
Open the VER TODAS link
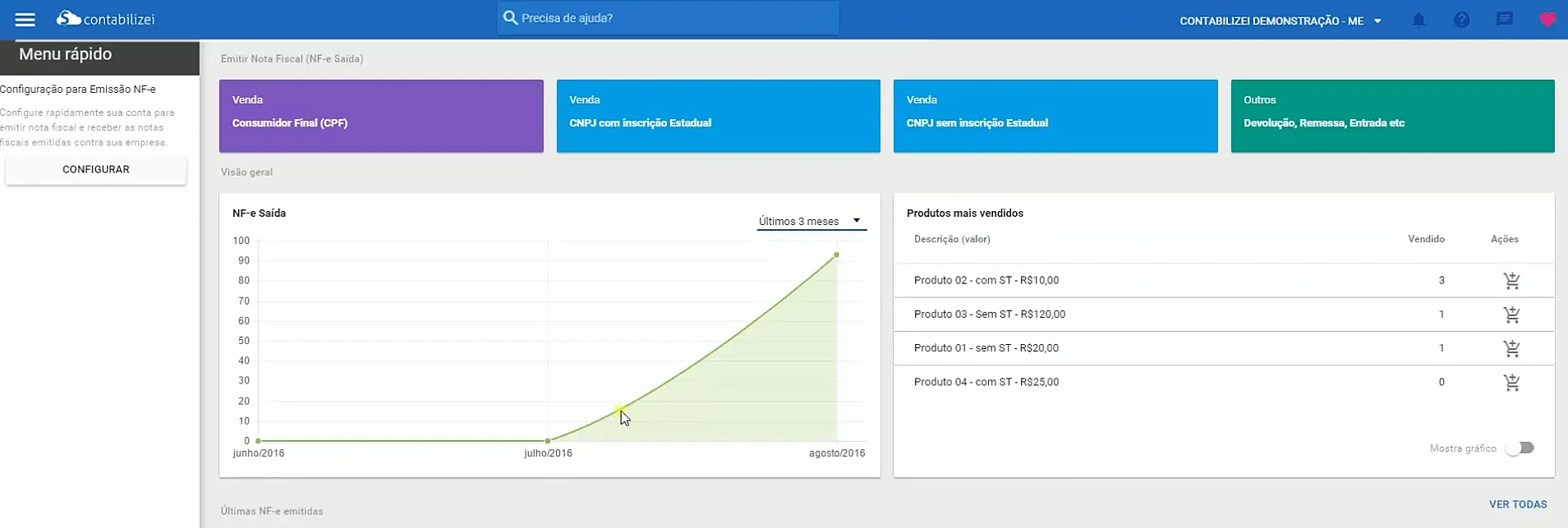tap(1517, 504)
